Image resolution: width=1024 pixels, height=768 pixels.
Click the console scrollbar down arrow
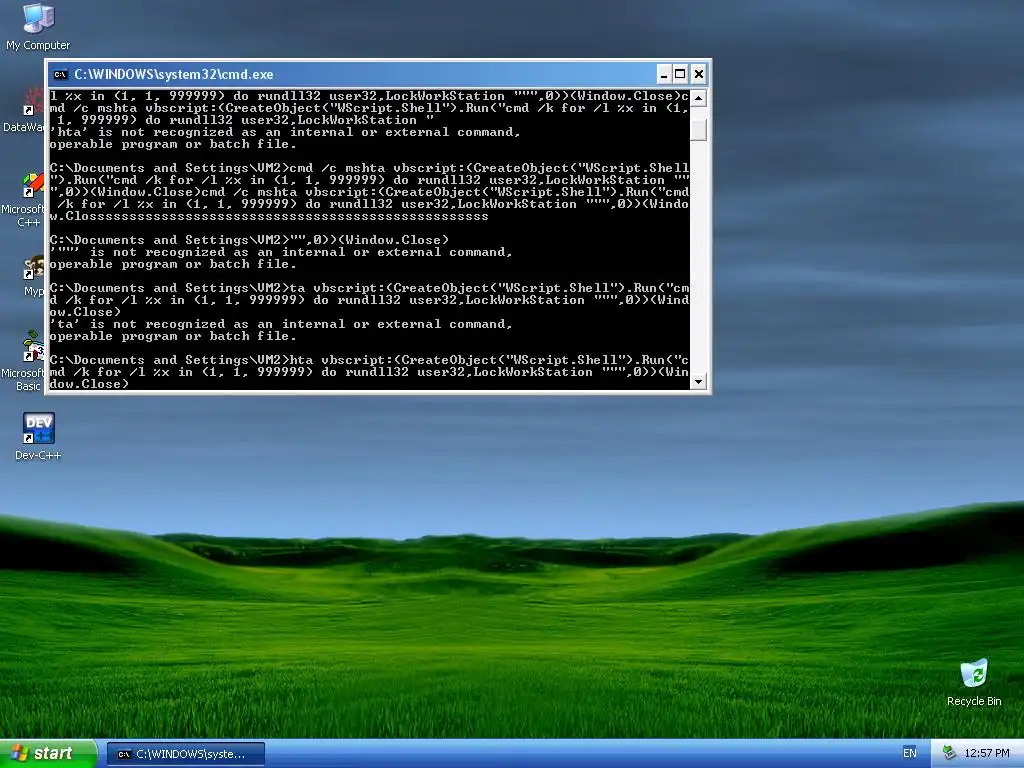[x=698, y=381]
